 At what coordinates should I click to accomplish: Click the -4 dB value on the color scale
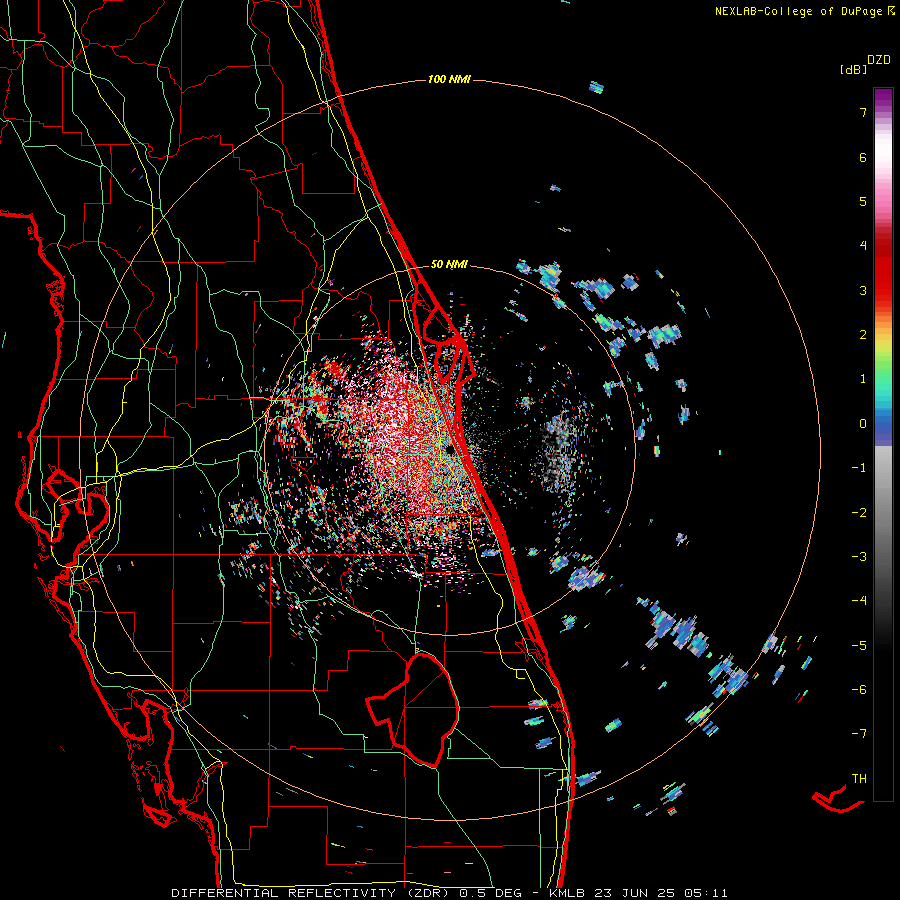pos(859,601)
